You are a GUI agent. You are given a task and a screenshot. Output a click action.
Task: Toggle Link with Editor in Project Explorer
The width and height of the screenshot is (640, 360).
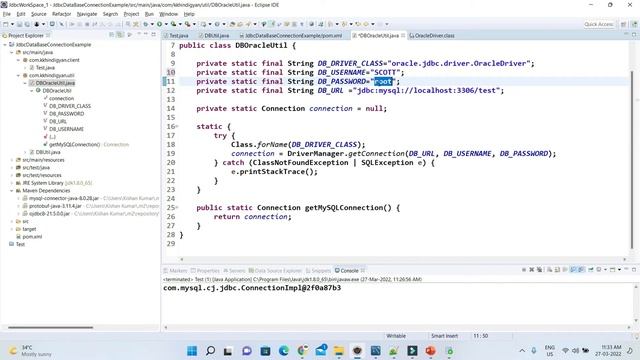[x=119, y=35]
